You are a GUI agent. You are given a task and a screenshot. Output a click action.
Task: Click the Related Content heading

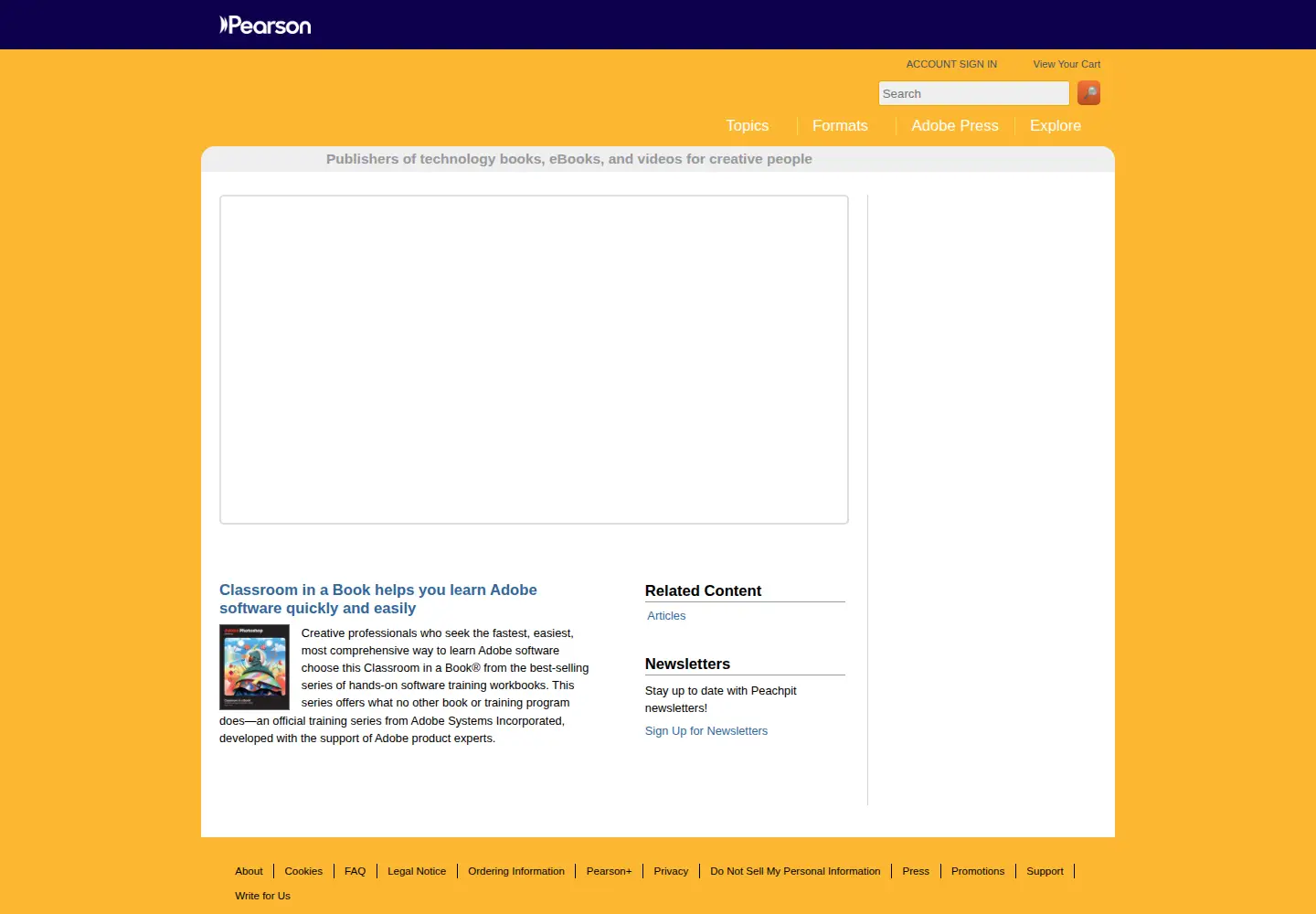[x=703, y=591]
